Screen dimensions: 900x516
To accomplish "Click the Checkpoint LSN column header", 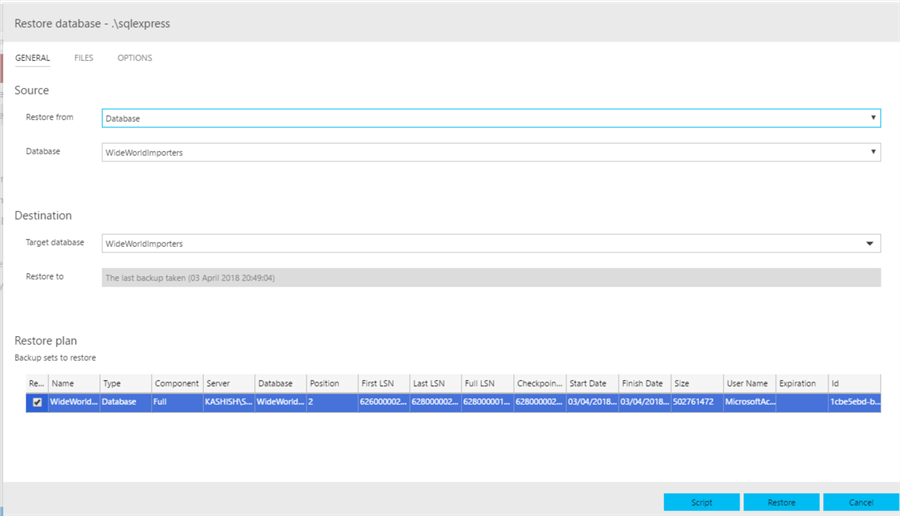I will [x=540, y=383].
